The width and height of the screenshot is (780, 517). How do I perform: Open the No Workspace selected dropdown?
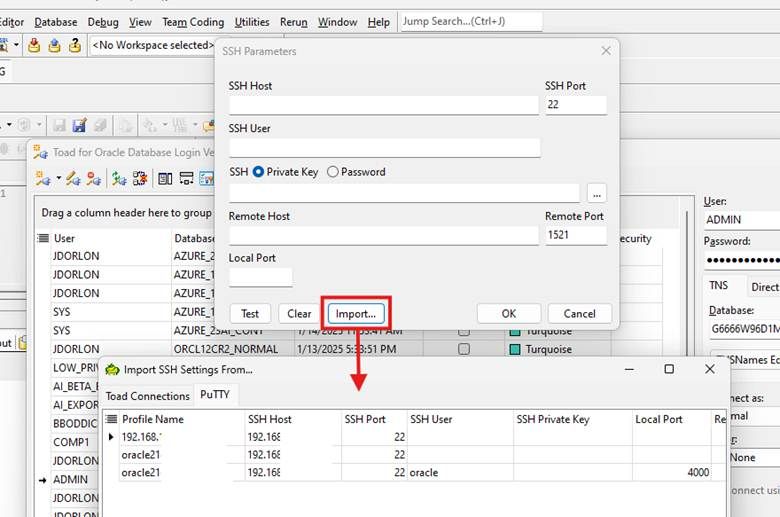click(x=153, y=45)
